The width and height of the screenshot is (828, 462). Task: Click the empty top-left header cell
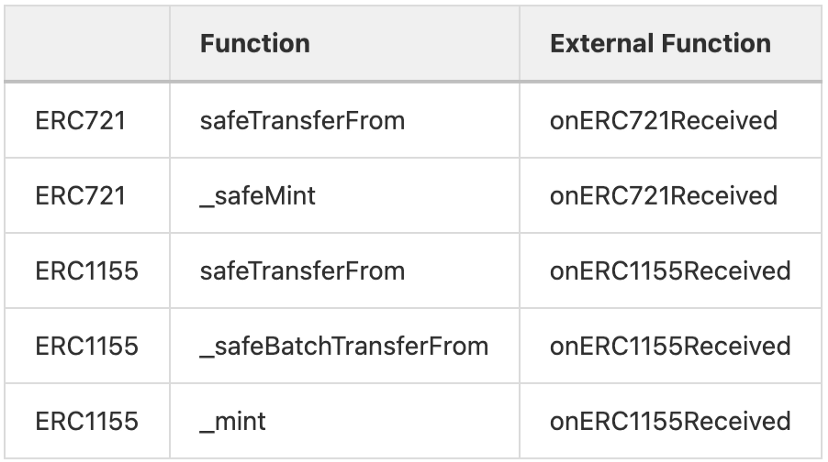87,44
